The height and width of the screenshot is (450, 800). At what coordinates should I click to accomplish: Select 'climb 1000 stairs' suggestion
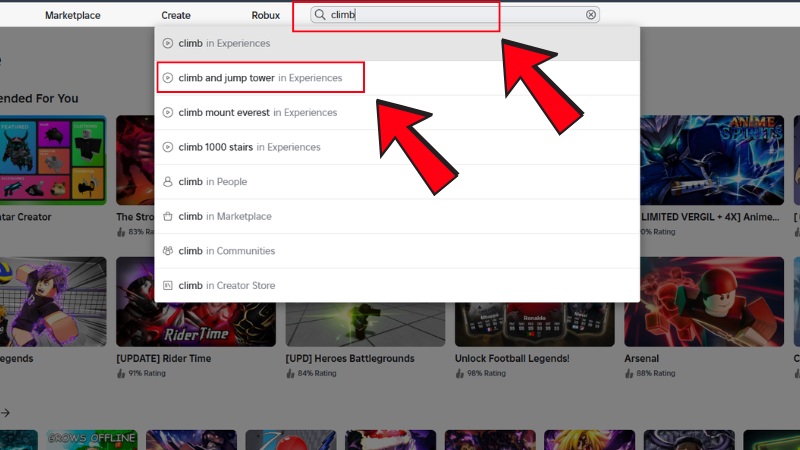(397, 147)
